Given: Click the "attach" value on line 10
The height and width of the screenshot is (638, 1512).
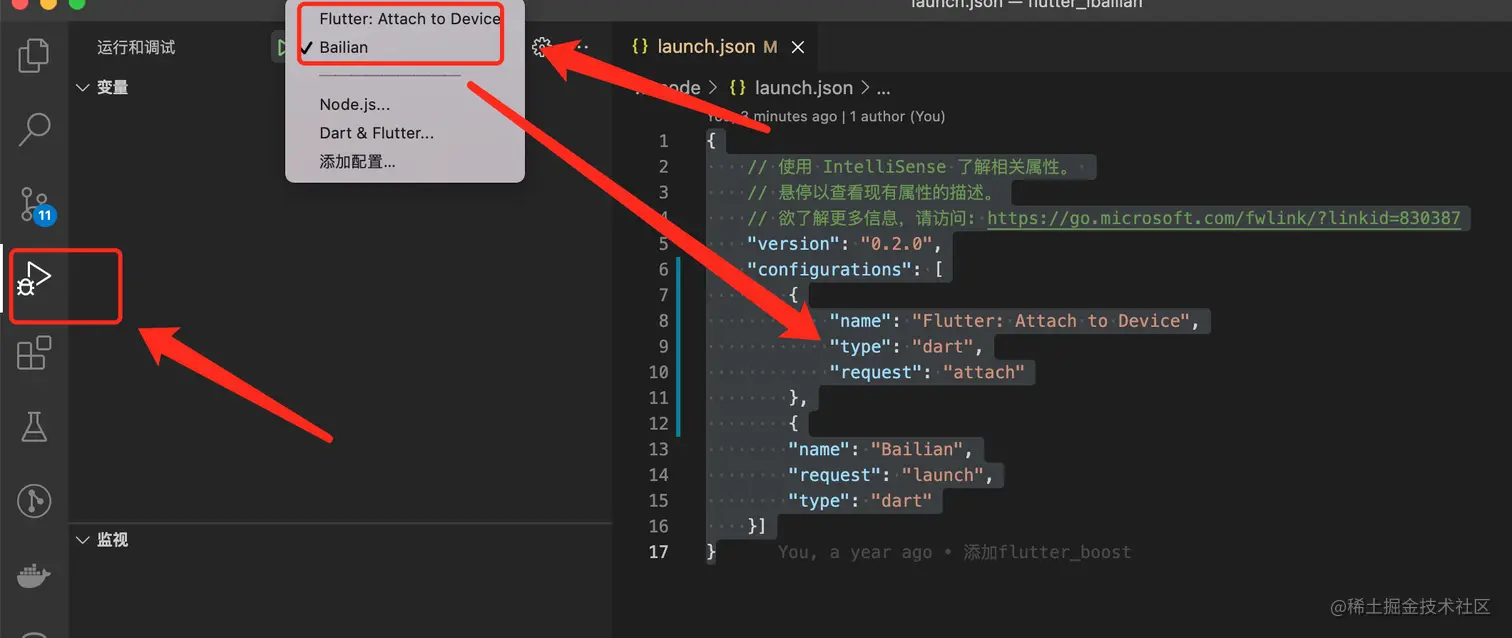Looking at the screenshot, I should pos(984,373).
